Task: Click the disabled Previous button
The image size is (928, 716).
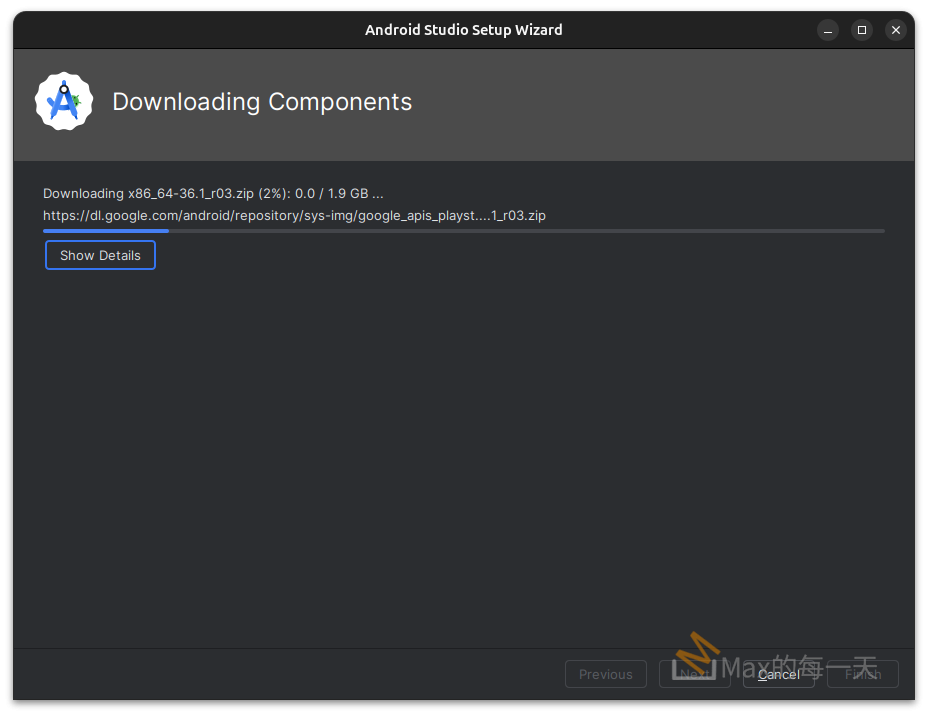Action: click(x=605, y=674)
